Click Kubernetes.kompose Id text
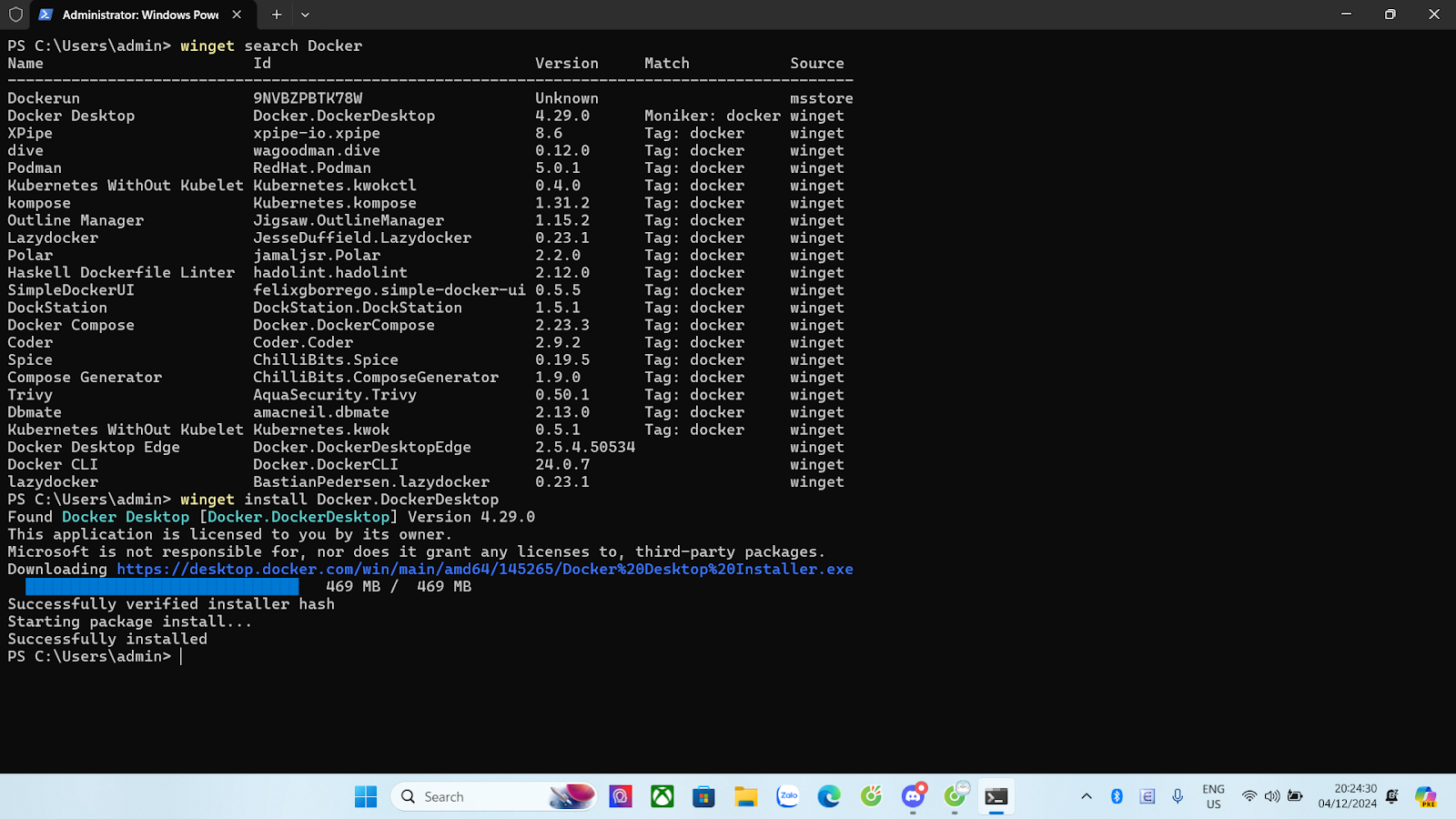 pos(335,203)
